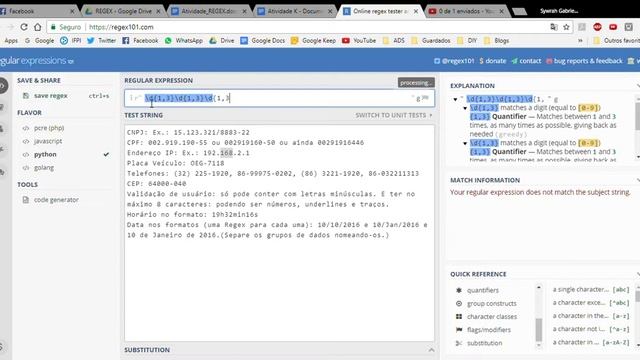Screen dimensions: 640x360
Task: Click Switch to Unit Tests
Action: (393, 115)
